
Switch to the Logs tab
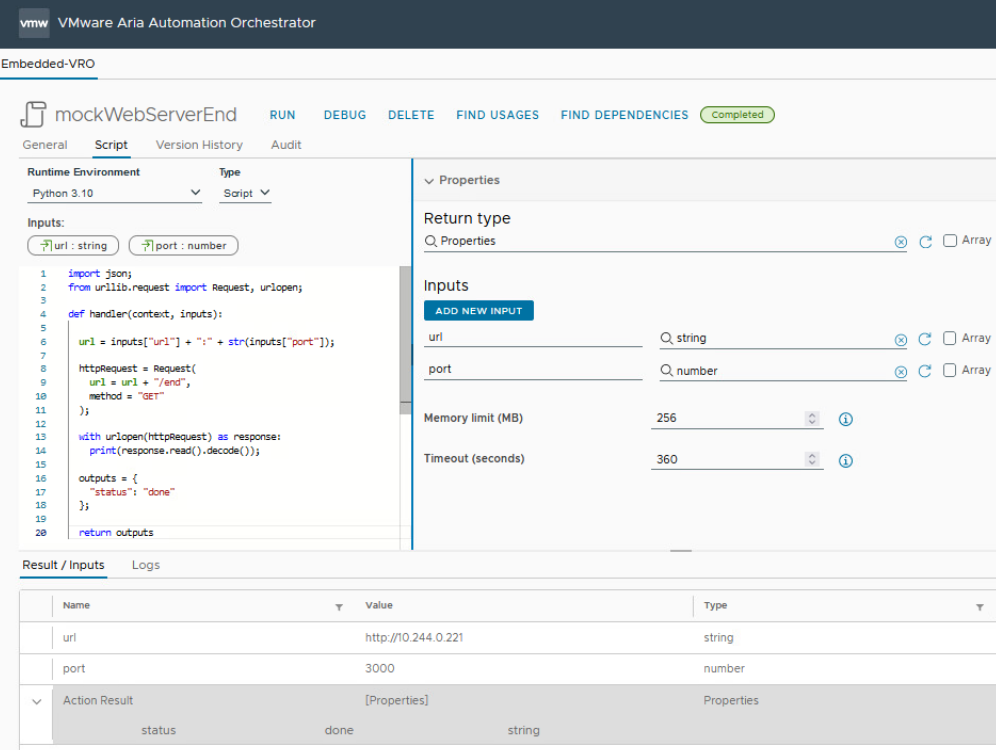tap(146, 565)
